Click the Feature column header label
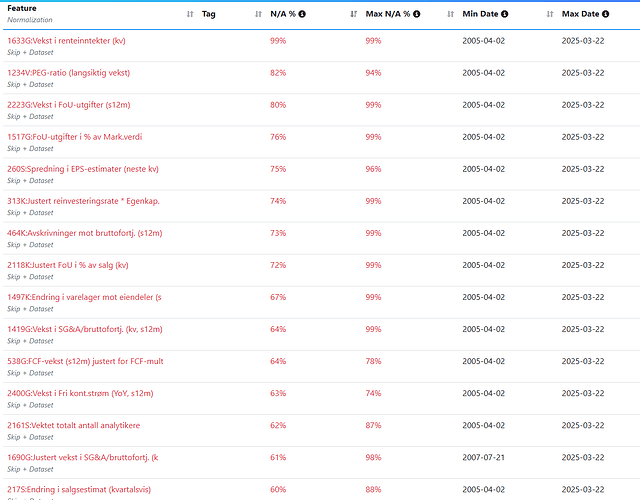The height and width of the screenshot is (500, 640). pos(22,8)
